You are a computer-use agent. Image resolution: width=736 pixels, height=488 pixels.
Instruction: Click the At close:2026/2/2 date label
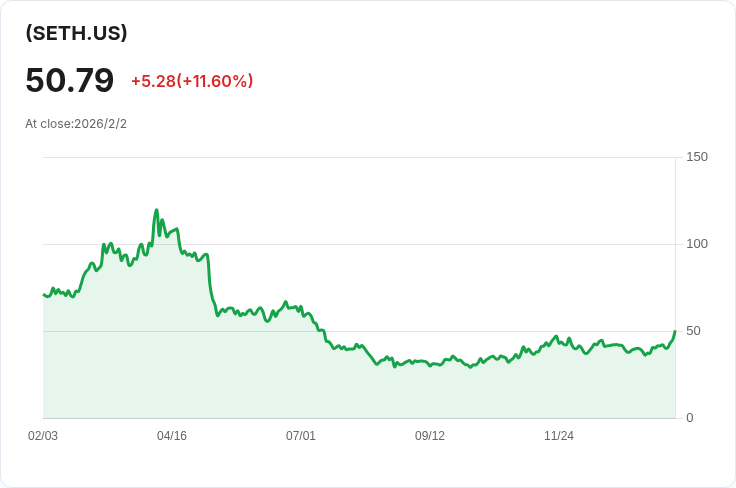pos(76,124)
